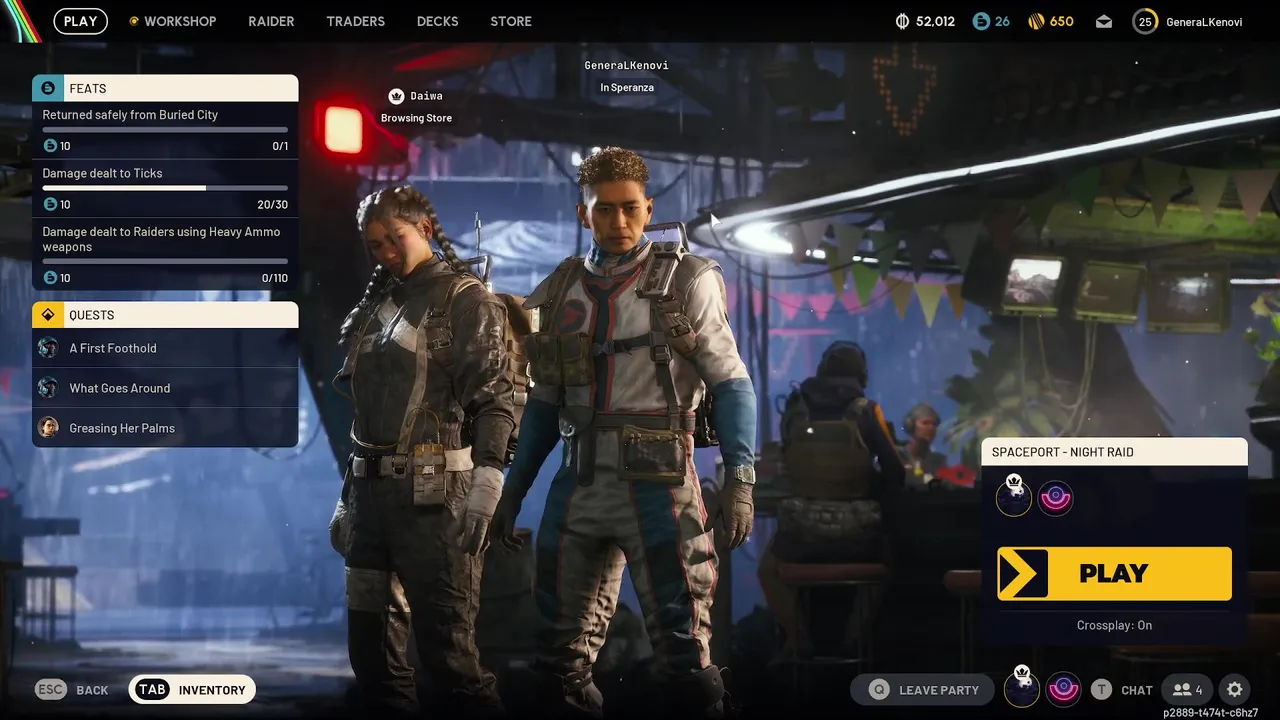This screenshot has width=1280, height=720.
Task: Click the Ticks feat progress bar
Action: 165,188
